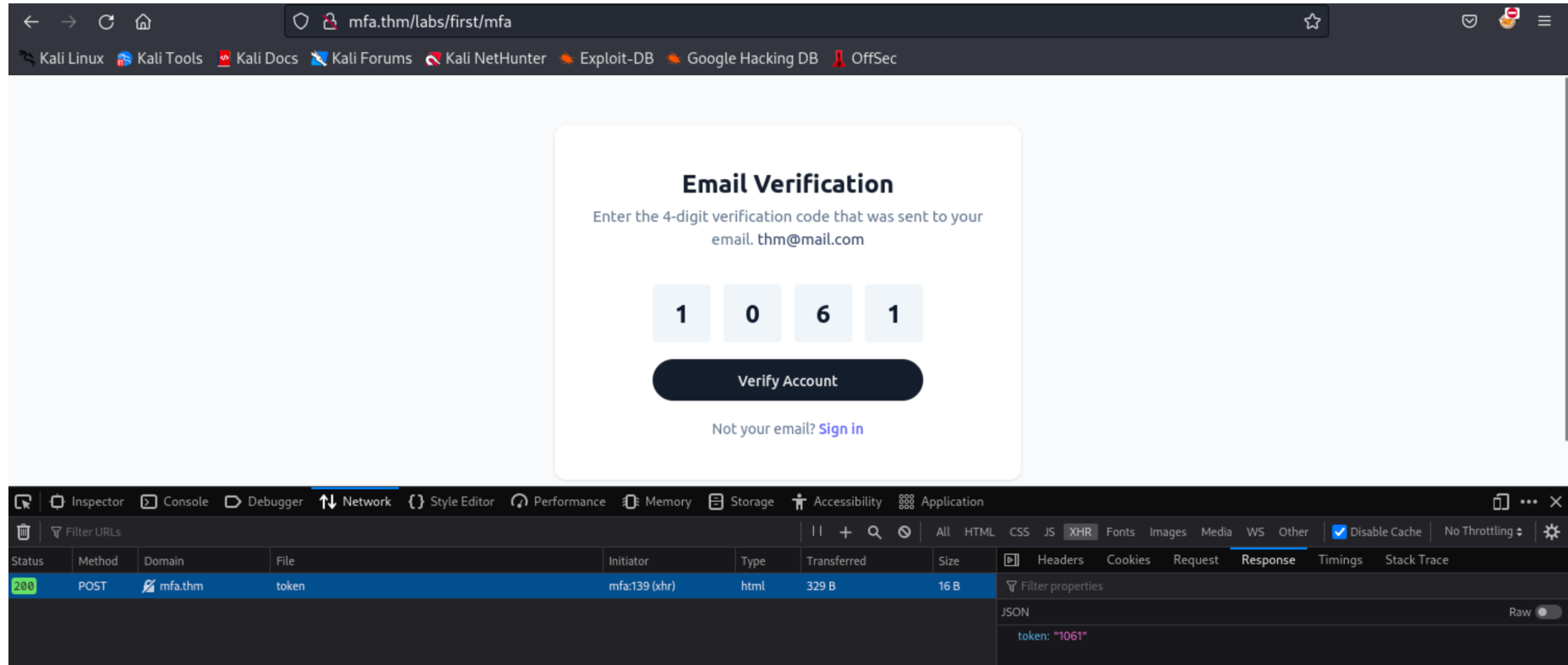Click the plus icon in network toolbar
Screen dimensions: 1568x665
coord(845,532)
